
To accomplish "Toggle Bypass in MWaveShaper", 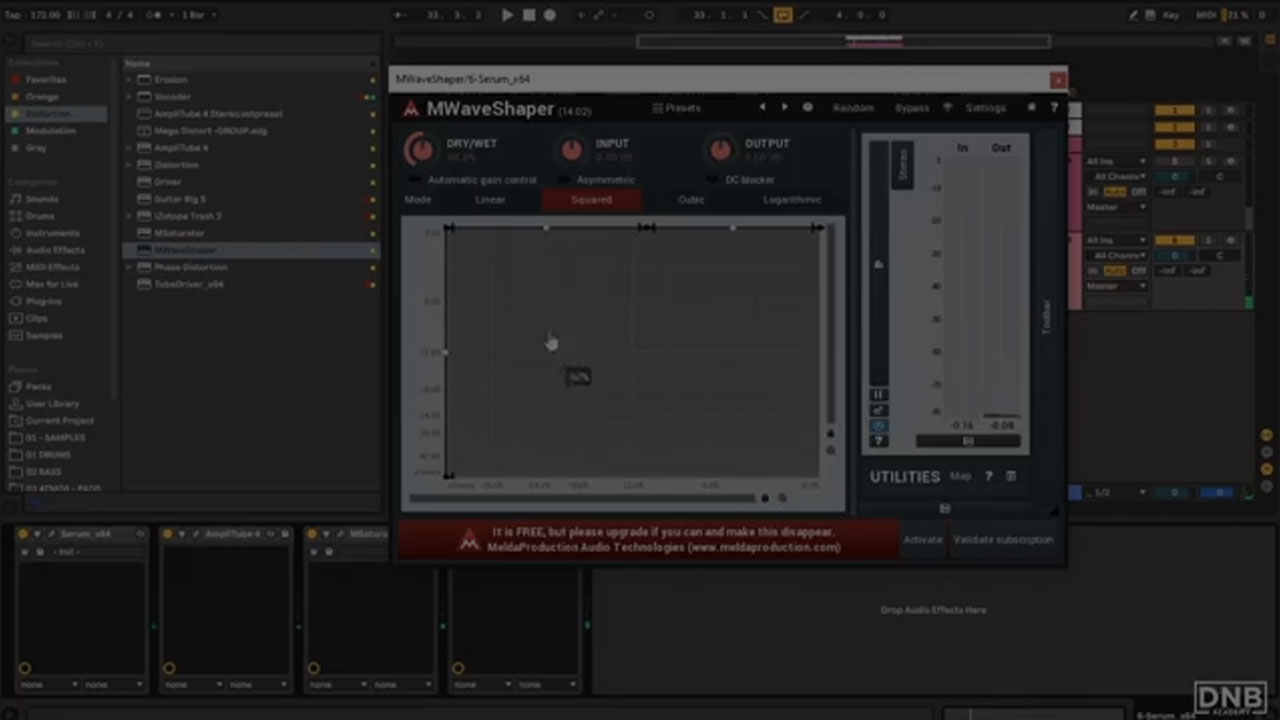I will pyautogui.click(x=912, y=108).
